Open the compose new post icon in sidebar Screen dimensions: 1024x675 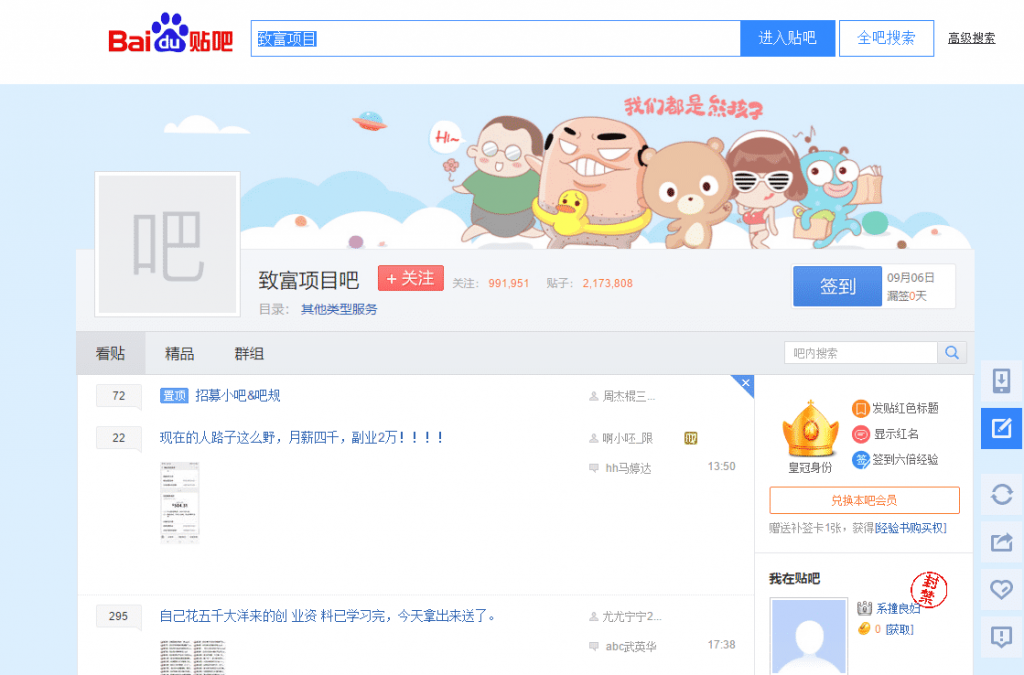click(x=1001, y=427)
